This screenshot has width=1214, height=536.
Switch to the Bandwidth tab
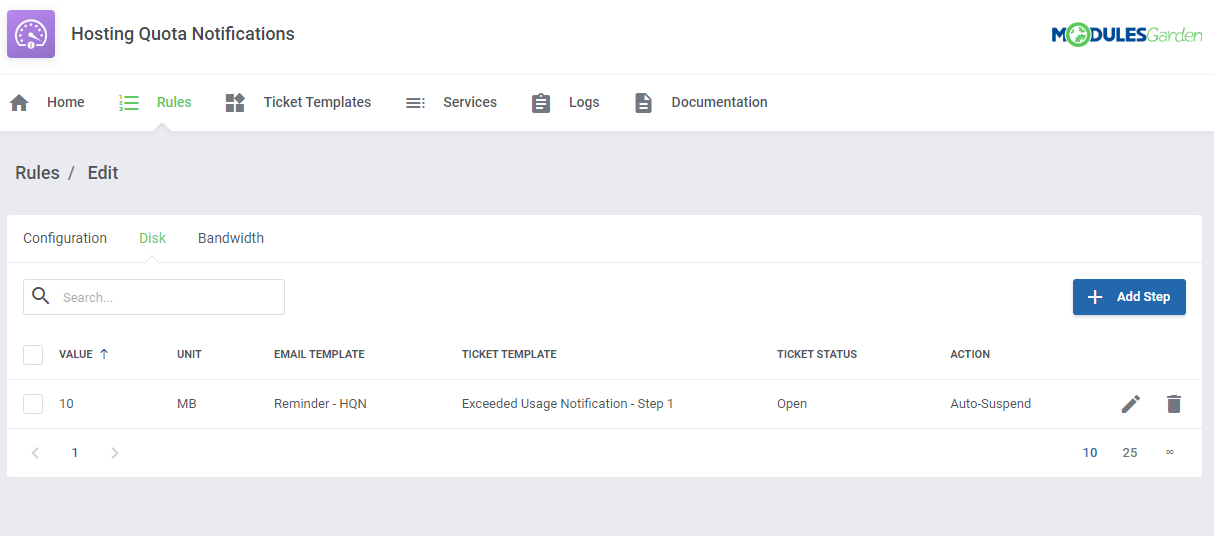click(x=231, y=238)
